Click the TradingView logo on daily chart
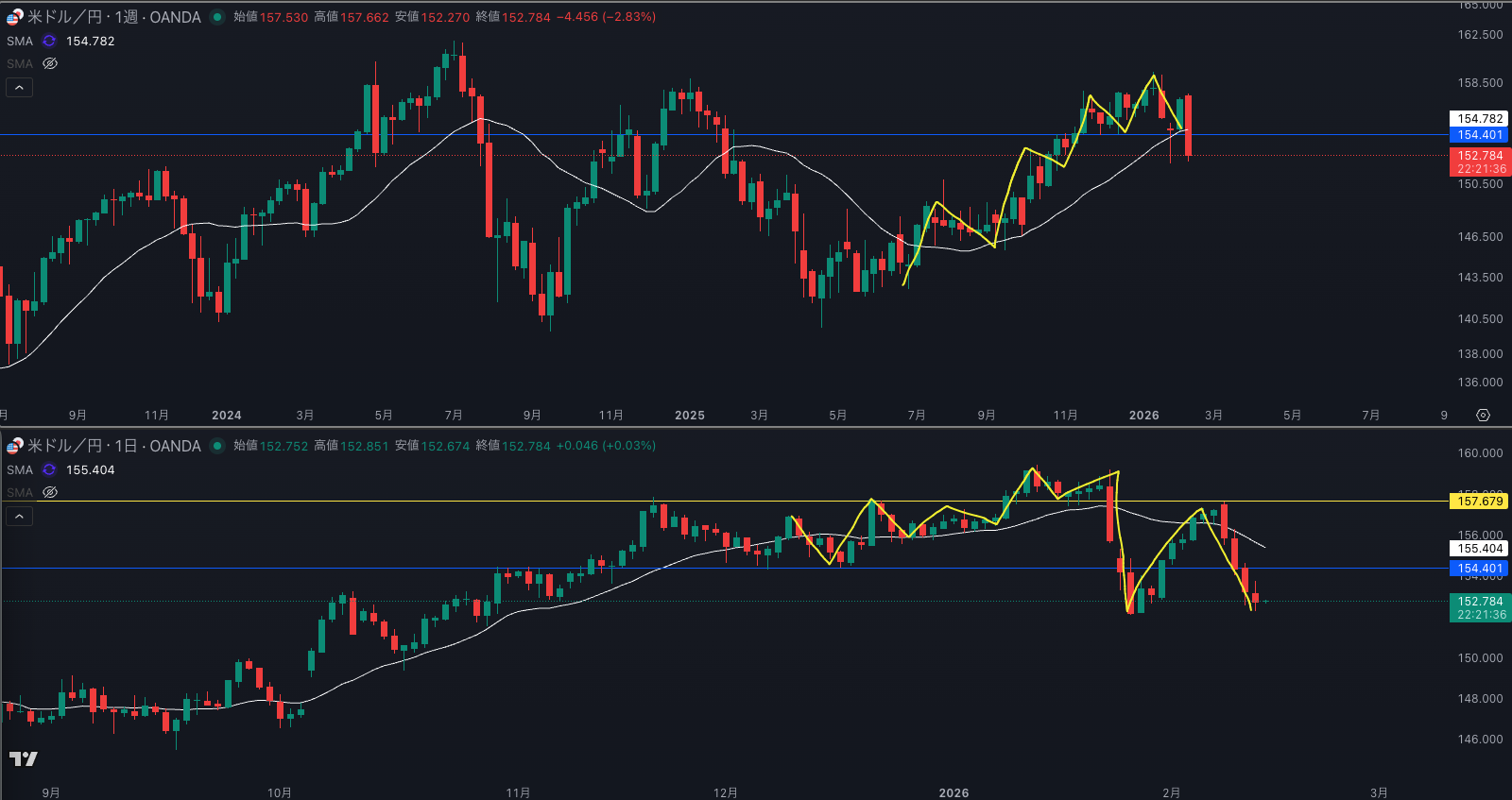Image resolution: width=1512 pixels, height=800 pixels. point(24,758)
